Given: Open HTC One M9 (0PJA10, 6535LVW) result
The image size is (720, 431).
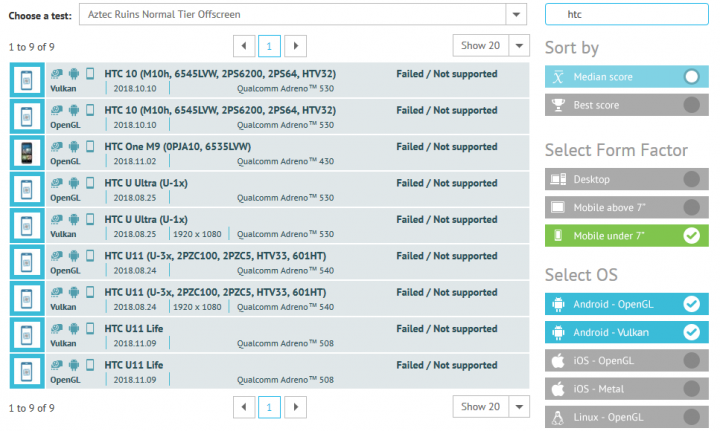Looking at the screenshot, I should [x=178, y=147].
